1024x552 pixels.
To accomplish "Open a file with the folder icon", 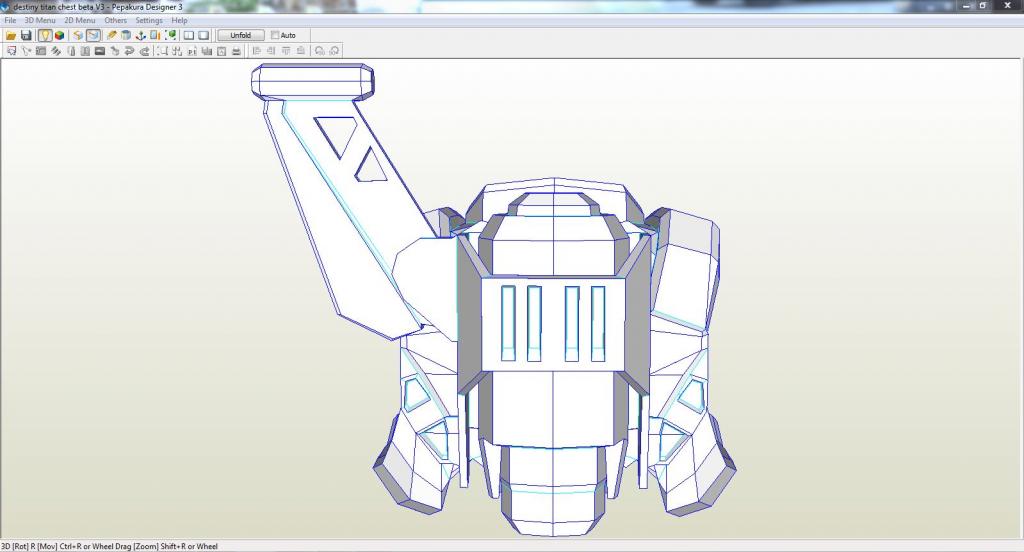I will [11, 35].
